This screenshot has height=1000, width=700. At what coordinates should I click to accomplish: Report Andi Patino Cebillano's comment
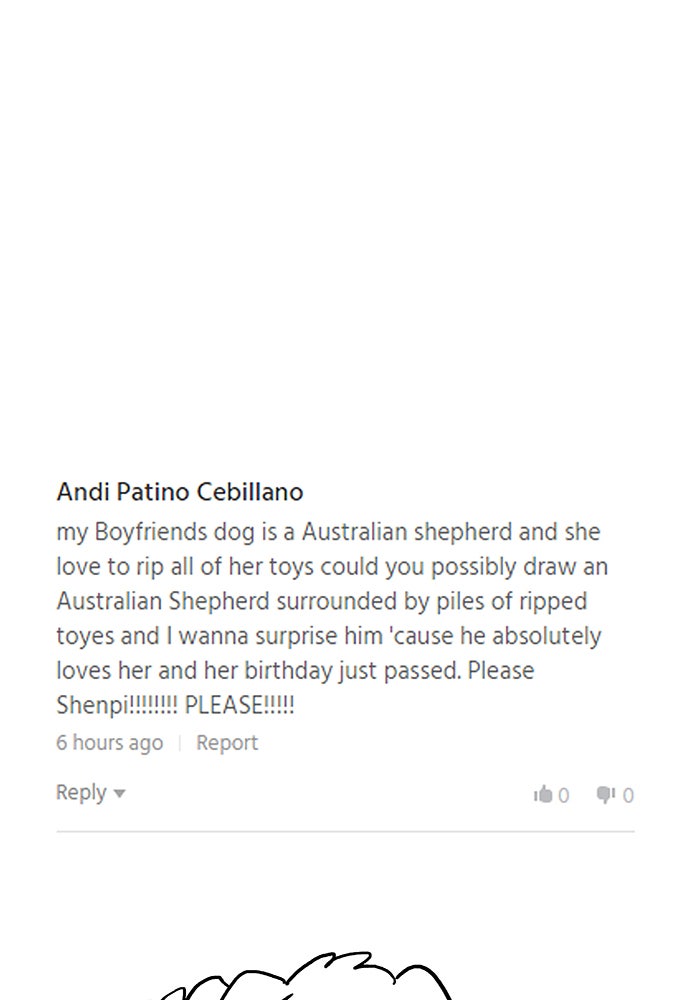pyautogui.click(x=227, y=743)
